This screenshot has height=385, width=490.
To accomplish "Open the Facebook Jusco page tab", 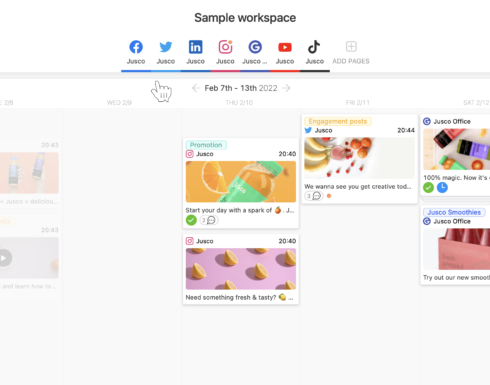I will click(x=136, y=52).
